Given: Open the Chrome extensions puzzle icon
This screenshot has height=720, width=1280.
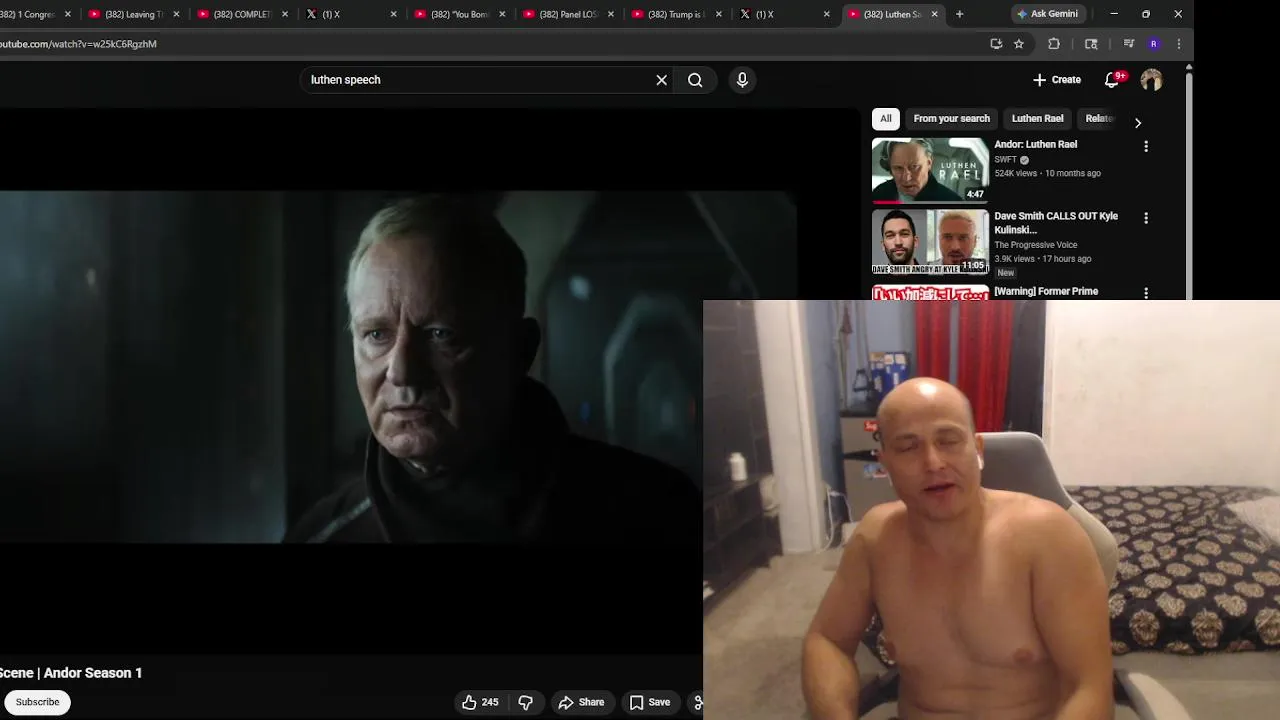Looking at the screenshot, I should tap(1054, 44).
